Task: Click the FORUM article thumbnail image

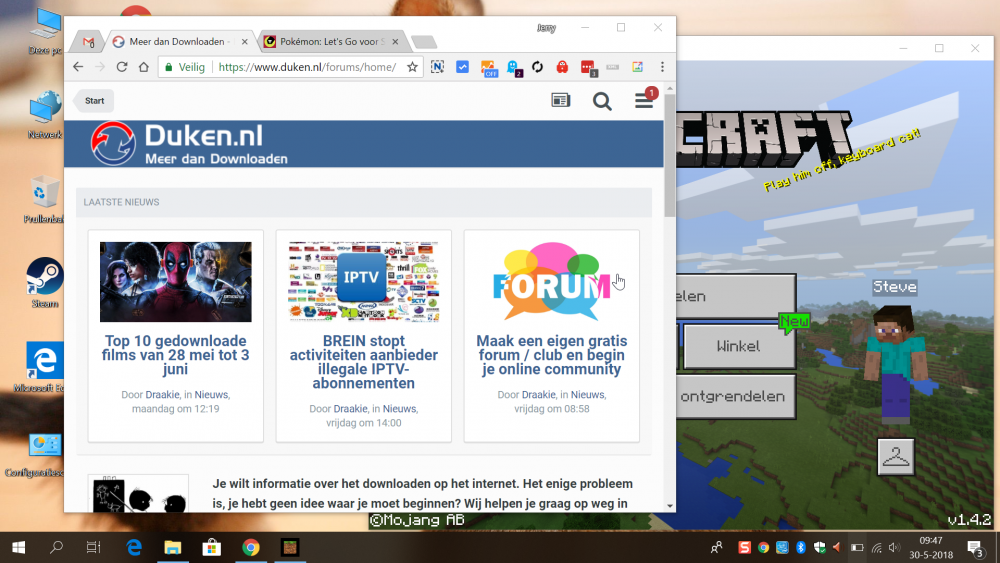Action: [551, 281]
